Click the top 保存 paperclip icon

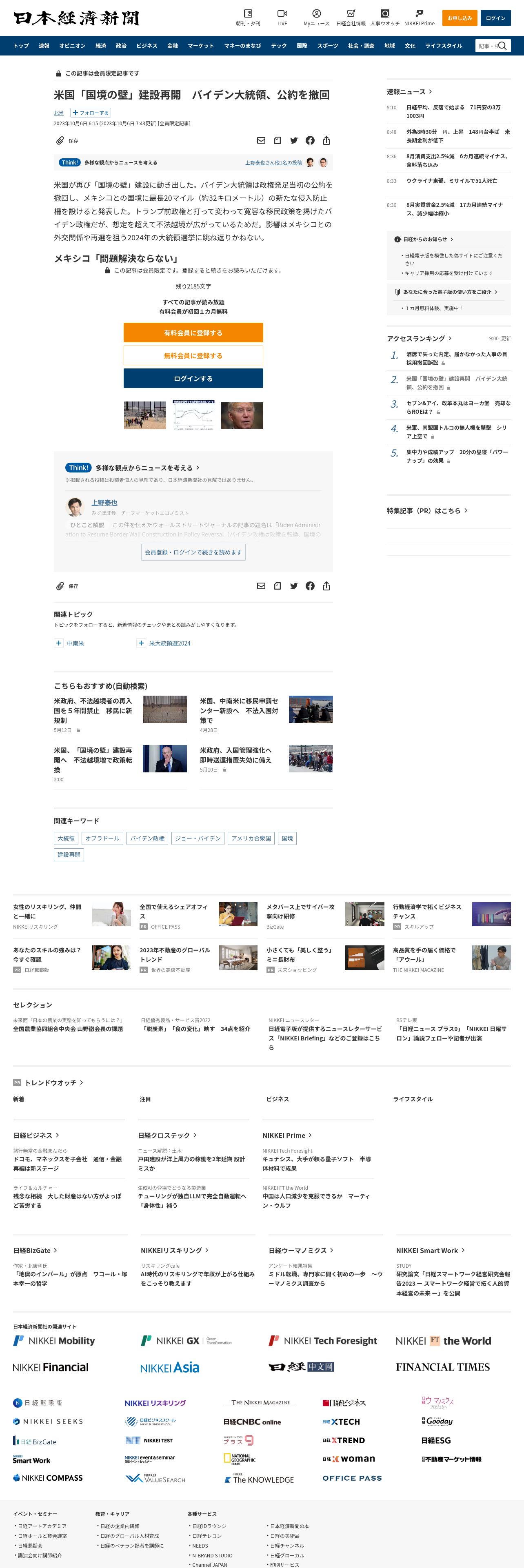[60, 141]
